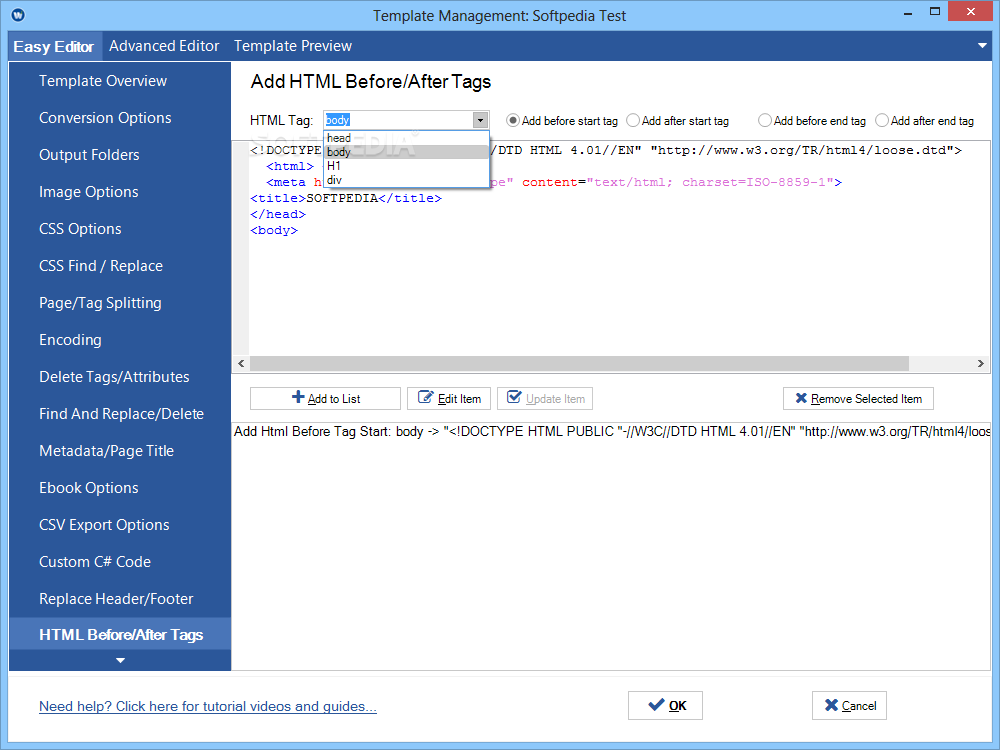This screenshot has width=1000, height=750.
Task: Open the HTML Tag dropdown arrow
Action: pos(480,120)
